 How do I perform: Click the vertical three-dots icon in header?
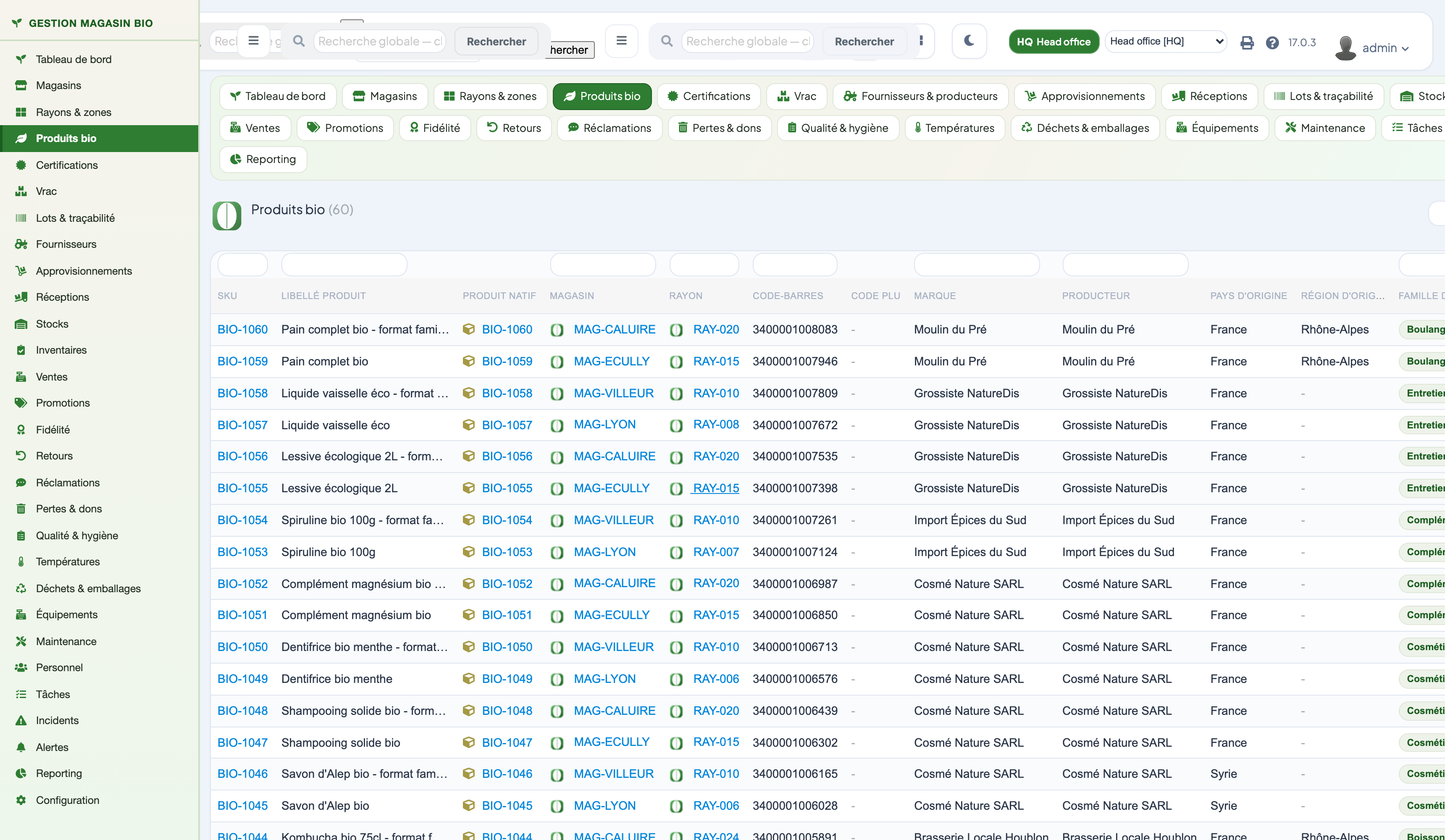pos(921,41)
